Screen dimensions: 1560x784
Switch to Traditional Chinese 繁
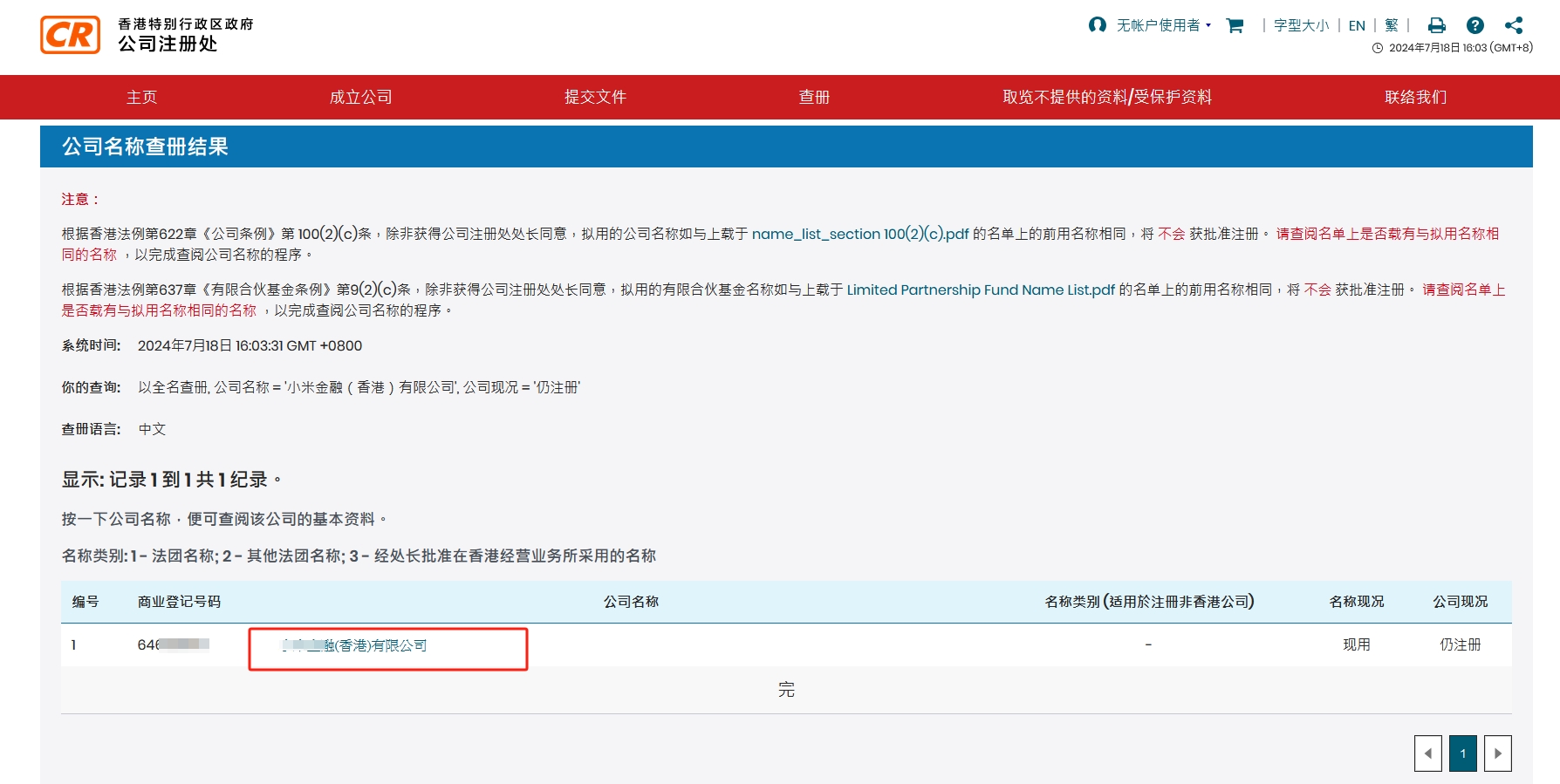[x=1392, y=25]
